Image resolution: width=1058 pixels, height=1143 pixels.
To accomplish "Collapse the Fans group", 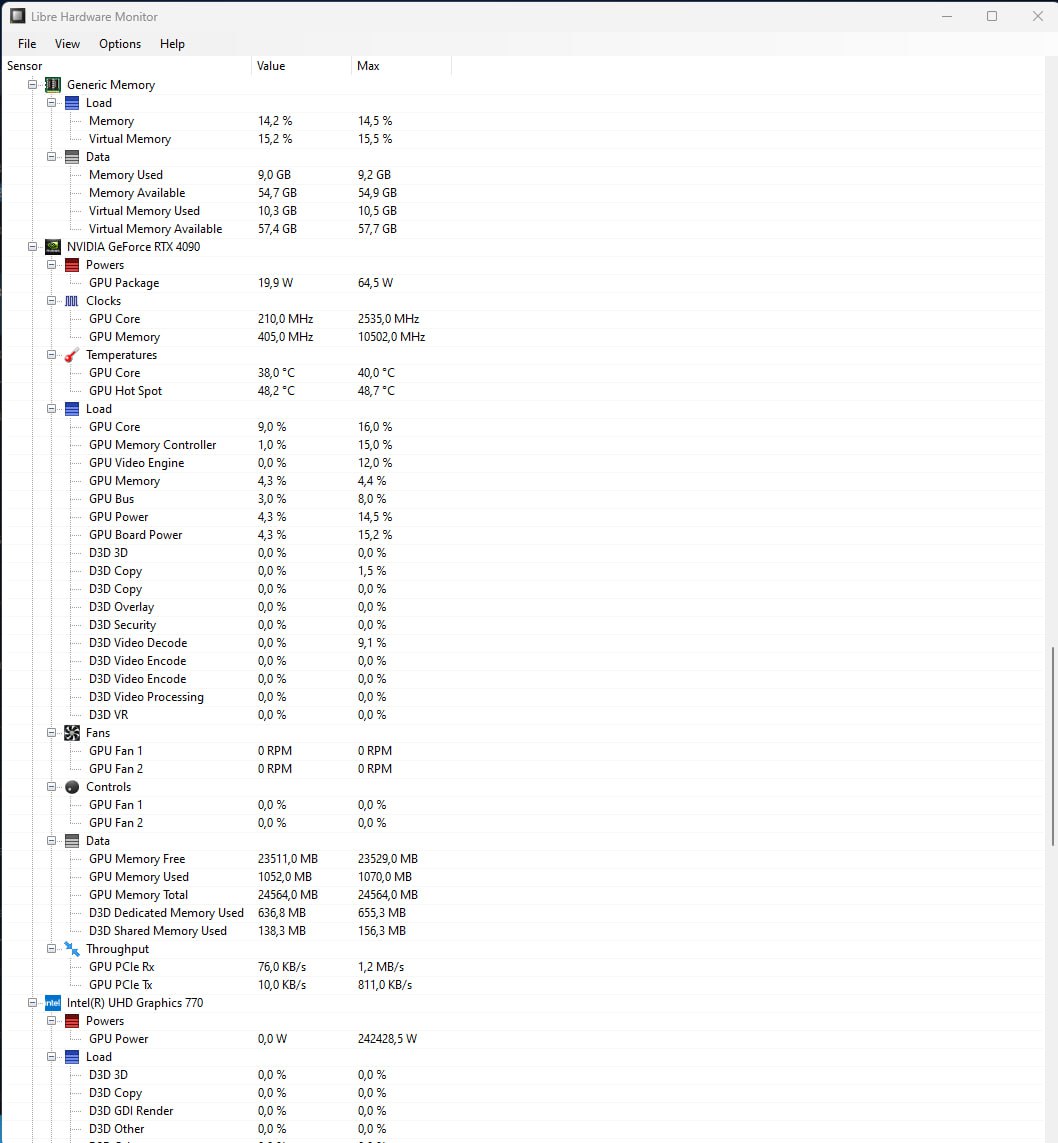I will [x=51, y=733].
